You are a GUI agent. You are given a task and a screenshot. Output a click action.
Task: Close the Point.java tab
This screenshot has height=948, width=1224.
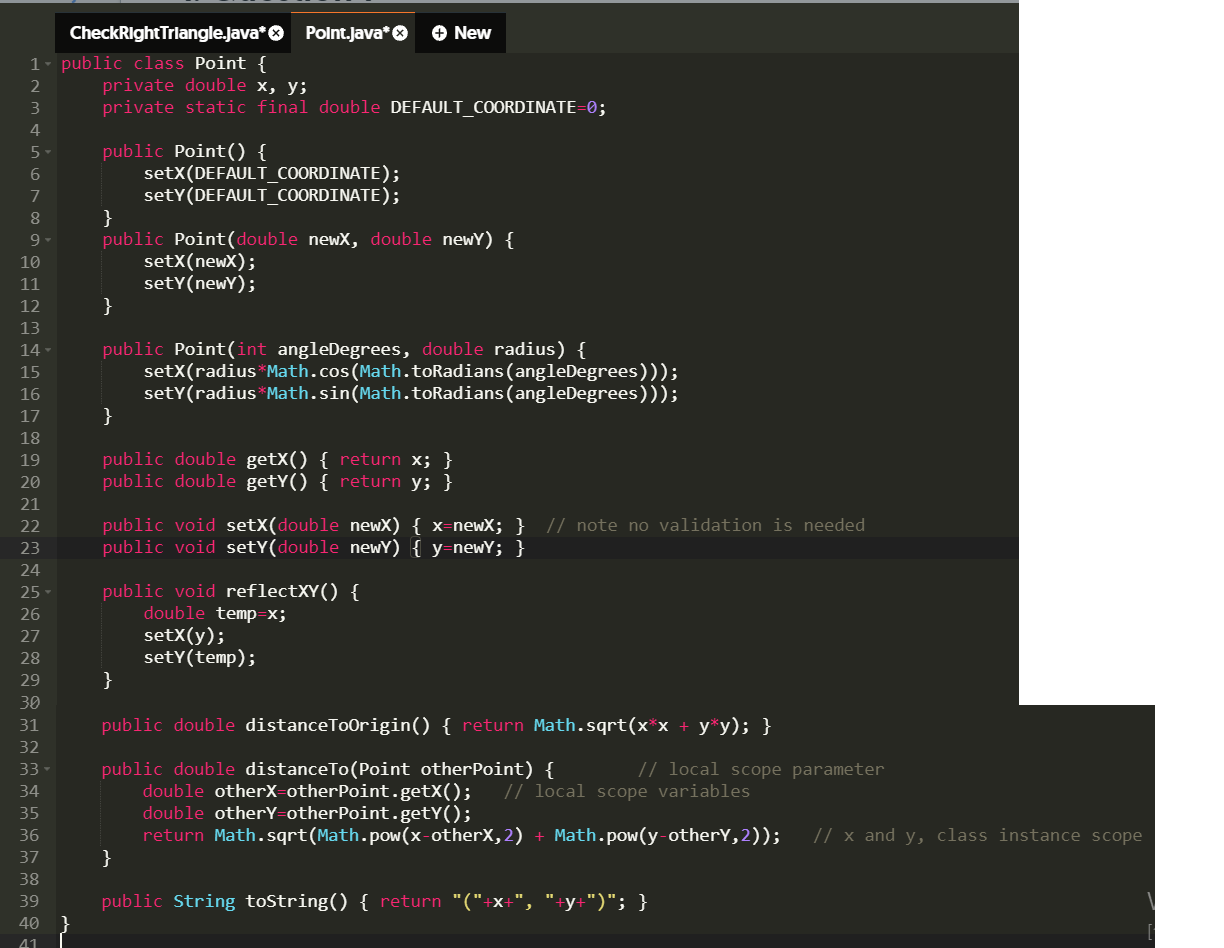pyautogui.click(x=399, y=32)
